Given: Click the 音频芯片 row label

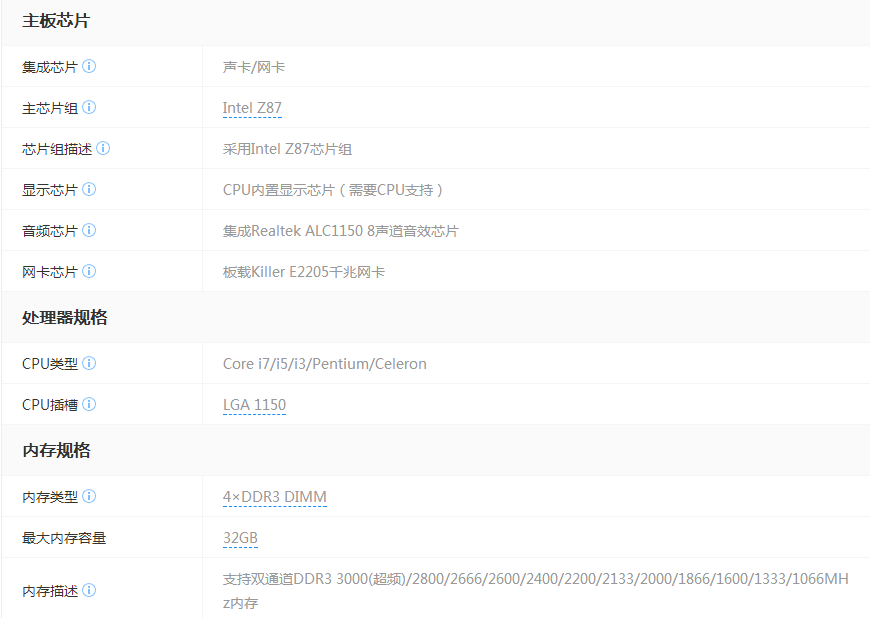Looking at the screenshot, I should point(49,231).
